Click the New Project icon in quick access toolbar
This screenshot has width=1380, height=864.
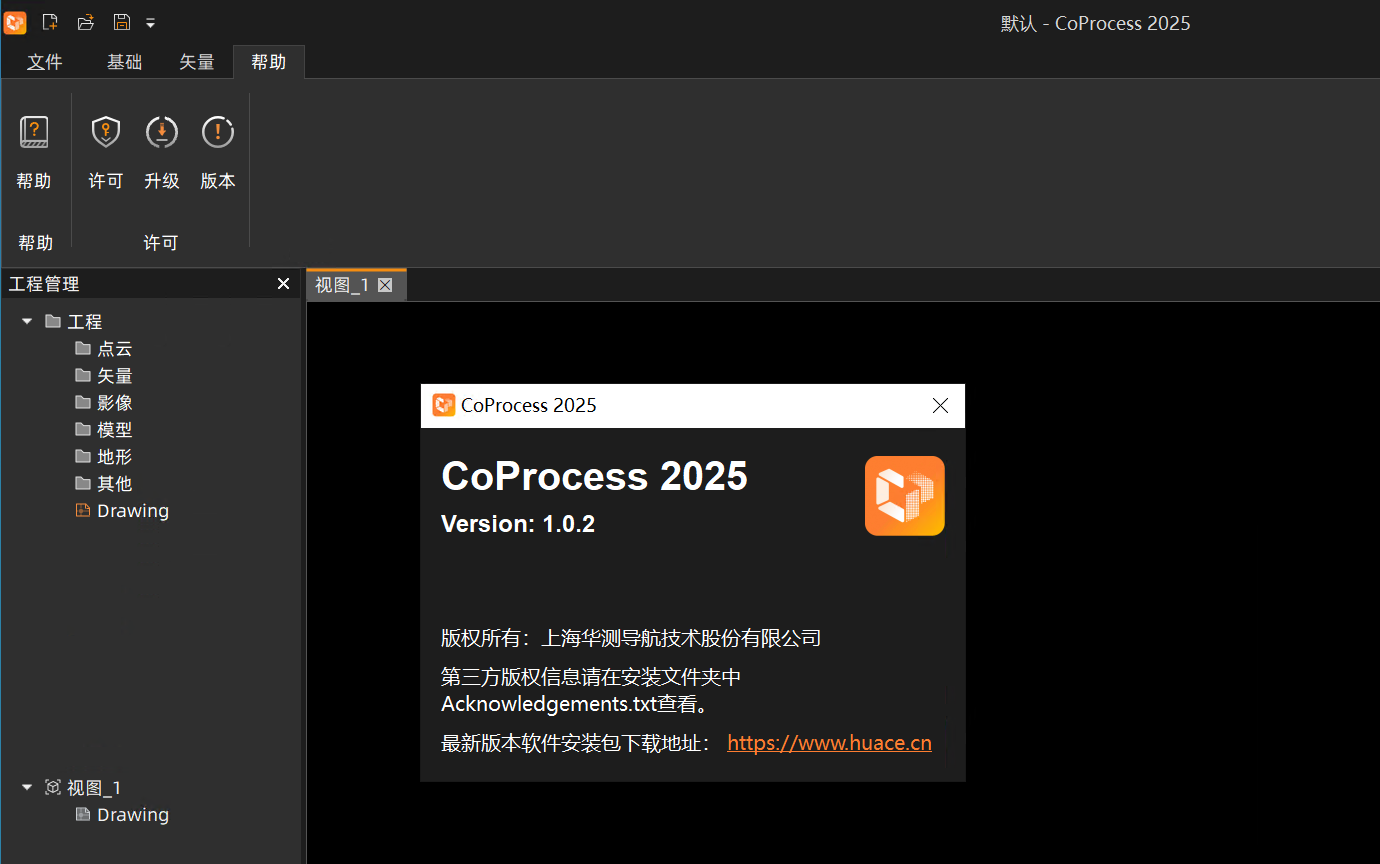49,22
